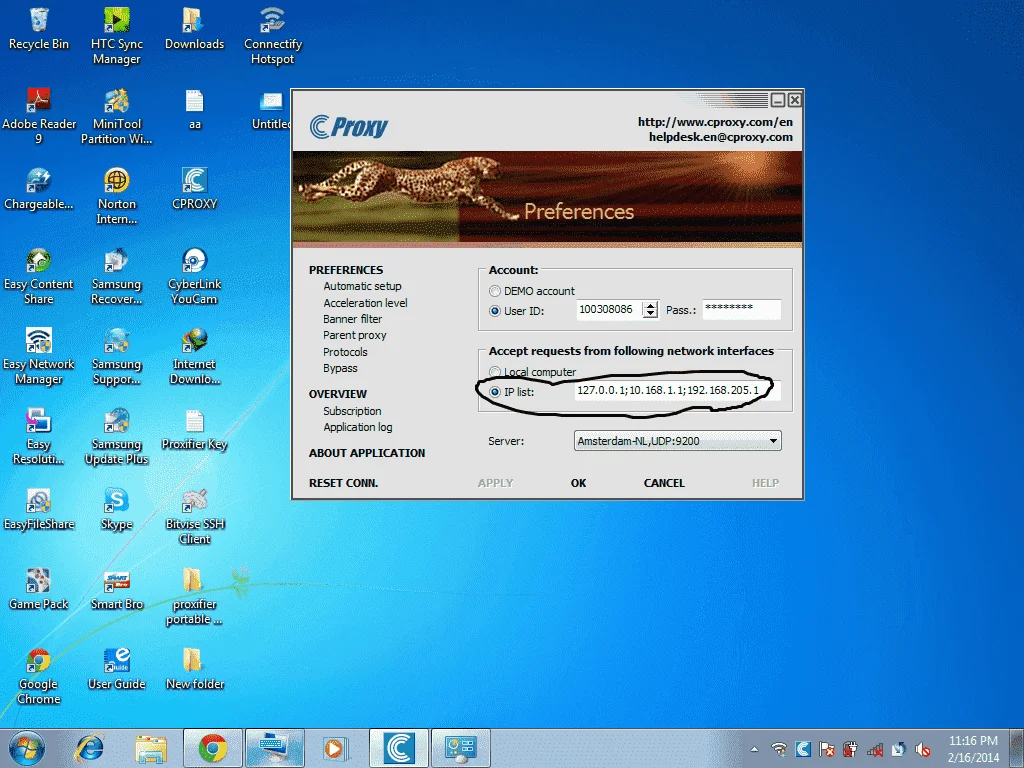Launch Google Chrome desktop shortcut

(39, 677)
